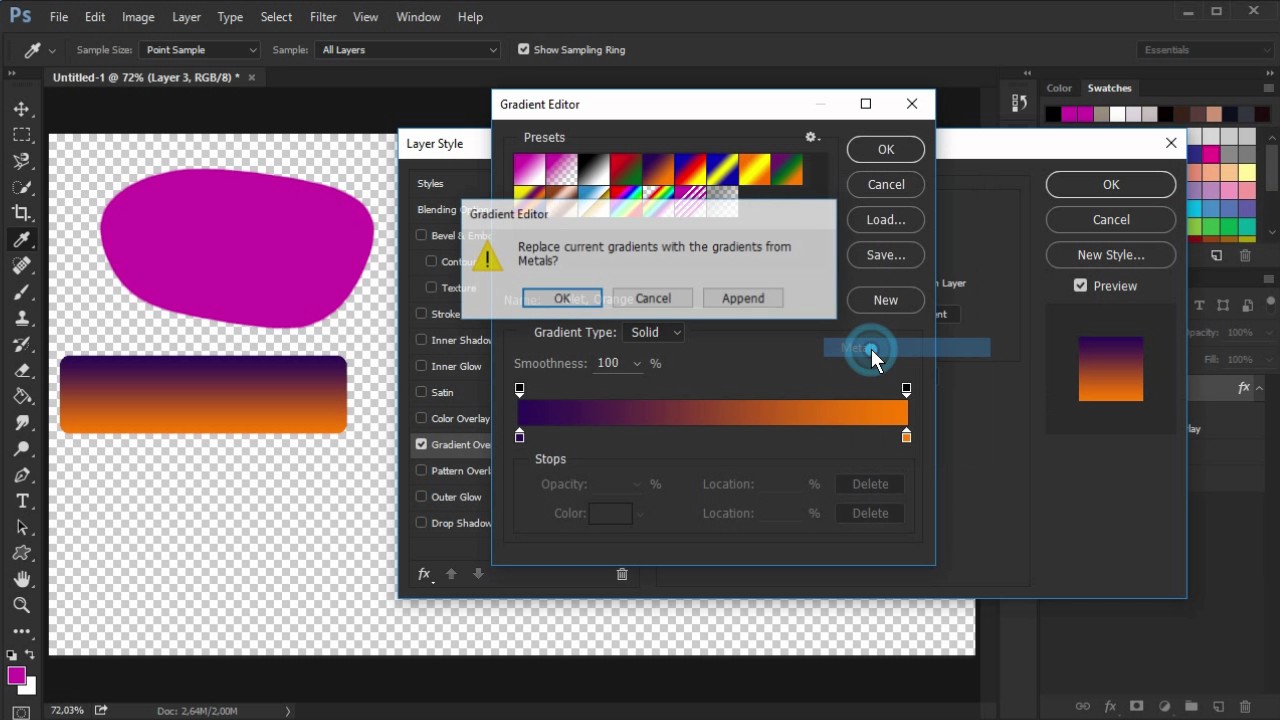Open the Filter menu

tap(323, 17)
